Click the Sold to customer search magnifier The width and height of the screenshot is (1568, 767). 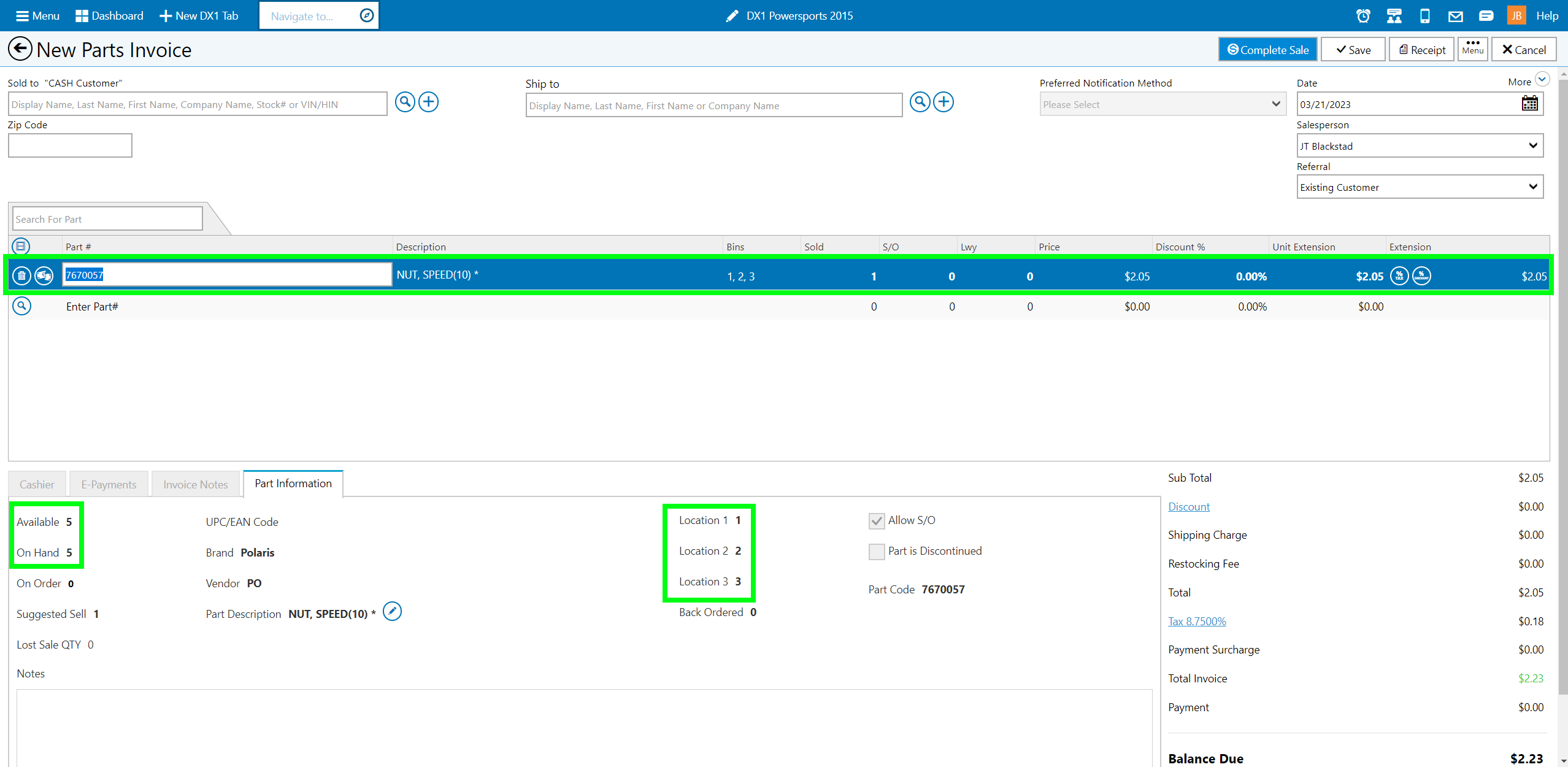click(x=405, y=102)
